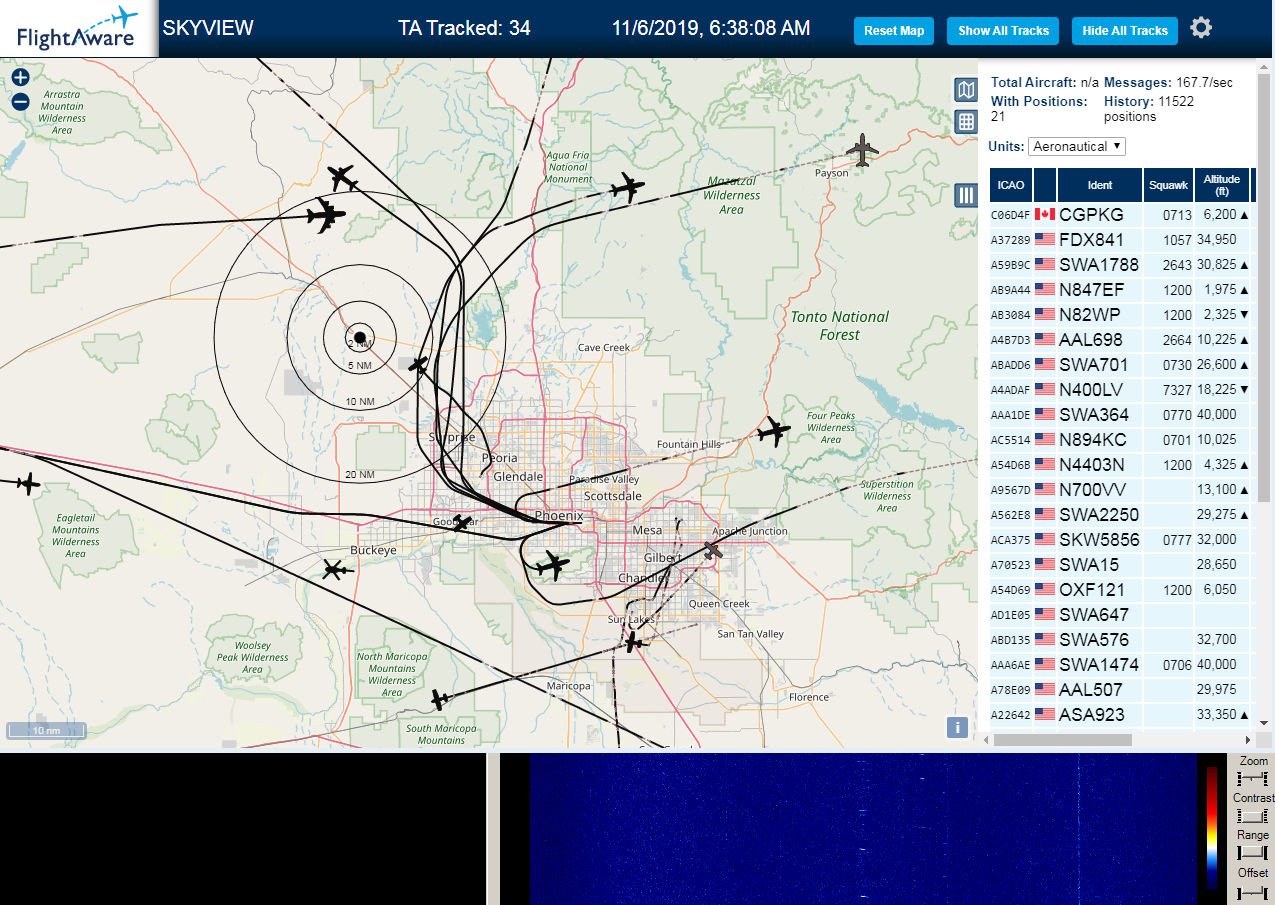
Task: Select the aircraft icon near Goodyear
Action: [461, 523]
